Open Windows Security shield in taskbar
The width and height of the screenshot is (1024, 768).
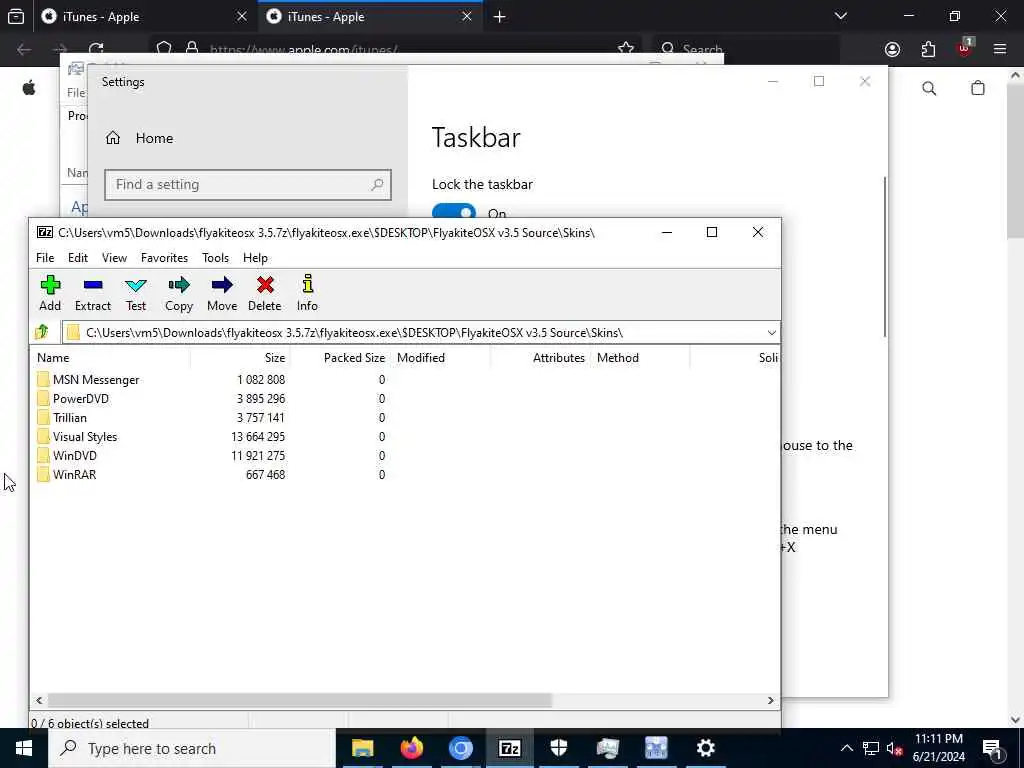[x=558, y=748]
